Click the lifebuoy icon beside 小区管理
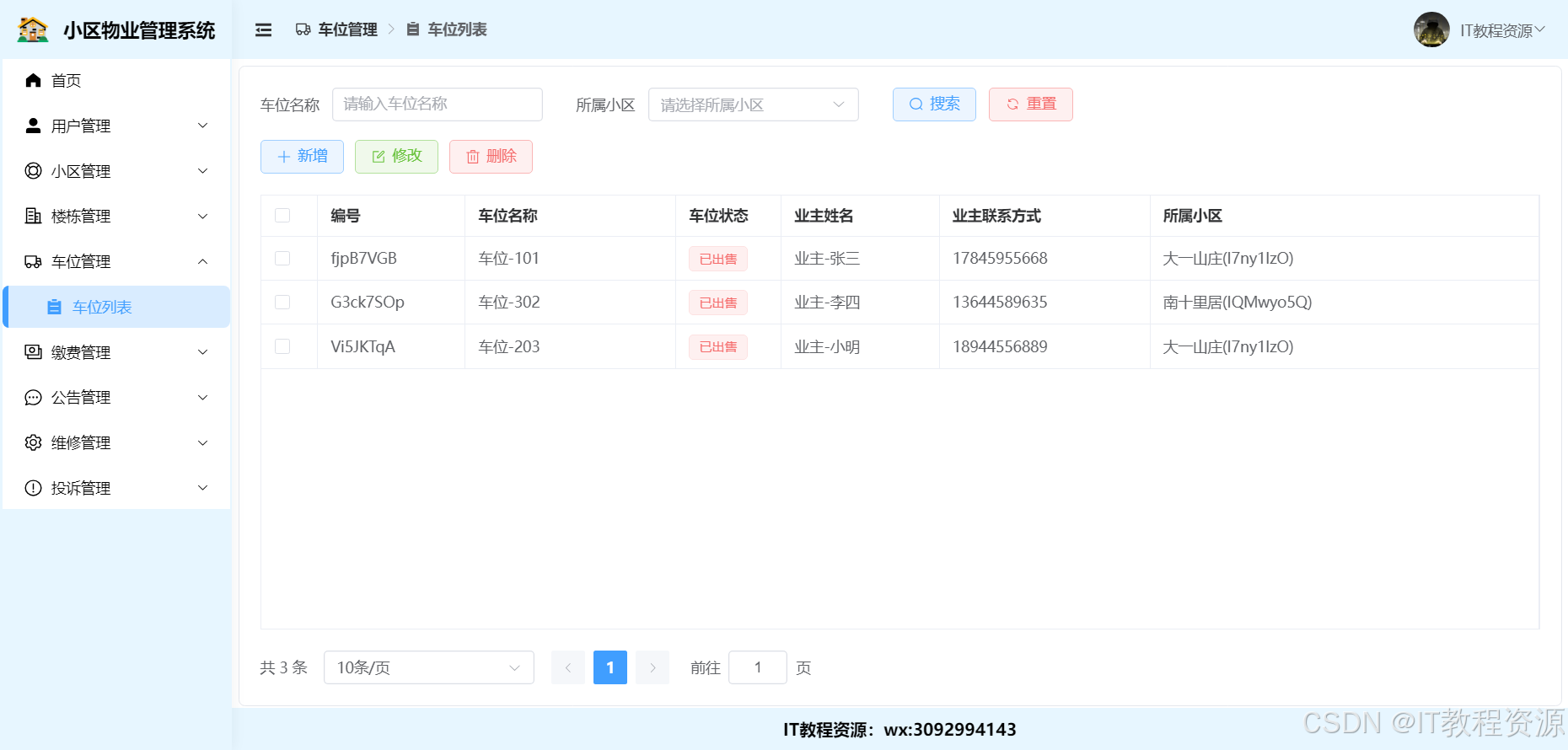 click(33, 171)
